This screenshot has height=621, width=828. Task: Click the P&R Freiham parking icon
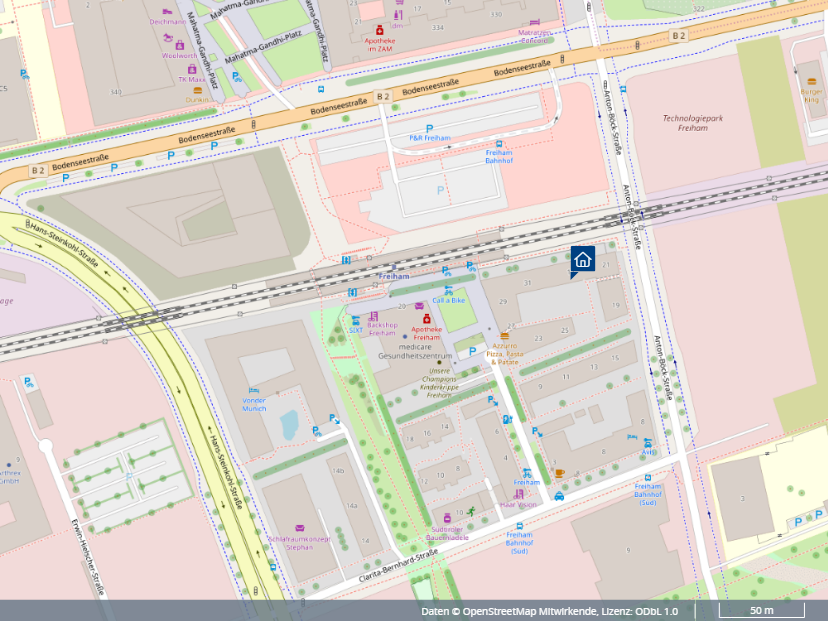(430, 129)
